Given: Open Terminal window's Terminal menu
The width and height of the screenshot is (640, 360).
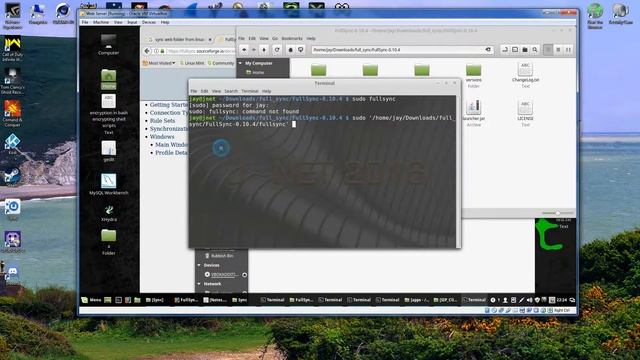Looking at the screenshot, I should (250, 91).
